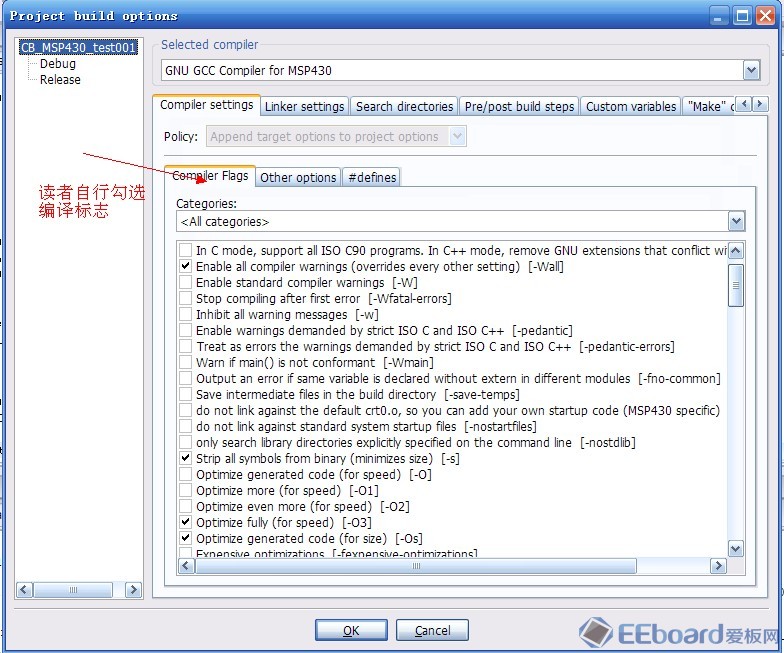Select the Debug build target
Image resolution: width=784 pixels, height=653 pixels.
(x=58, y=64)
